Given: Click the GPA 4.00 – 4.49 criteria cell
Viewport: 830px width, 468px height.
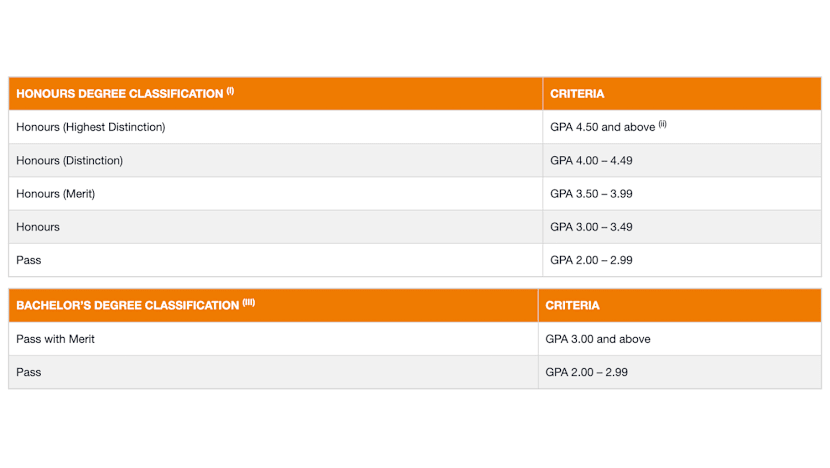Looking at the screenshot, I should coord(591,161).
